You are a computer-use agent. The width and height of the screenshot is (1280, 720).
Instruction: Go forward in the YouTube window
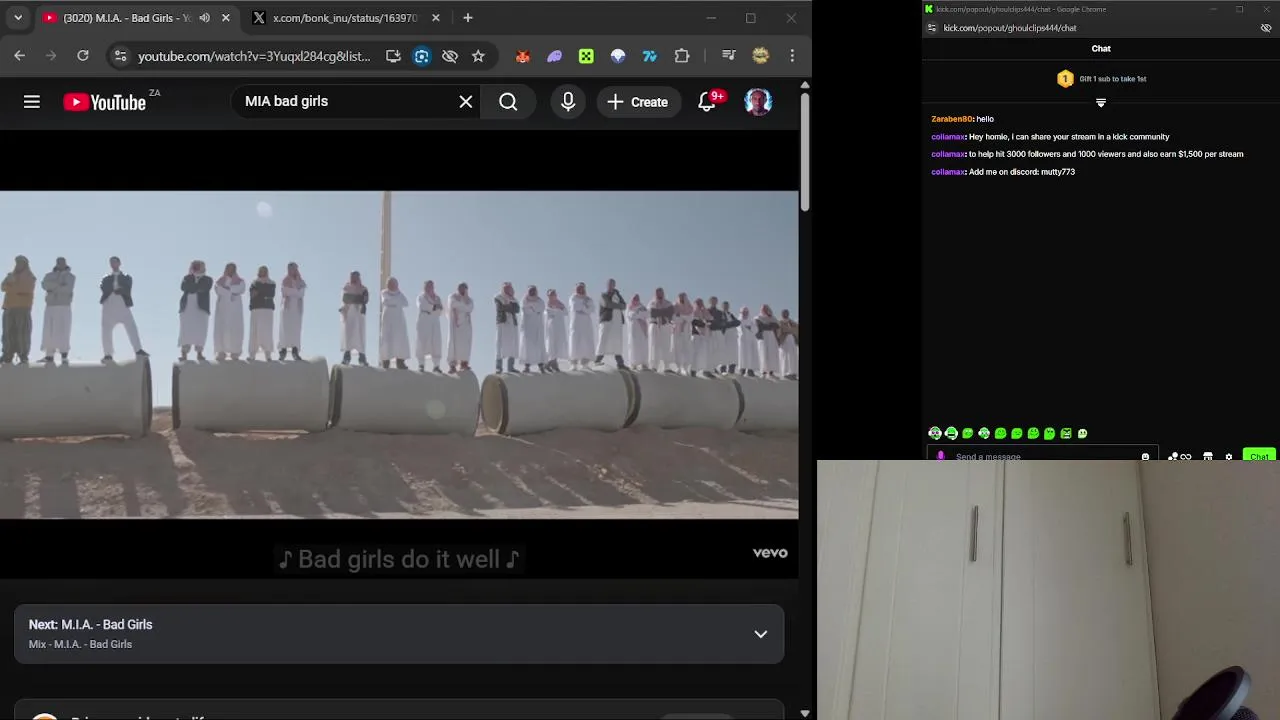tap(51, 56)
